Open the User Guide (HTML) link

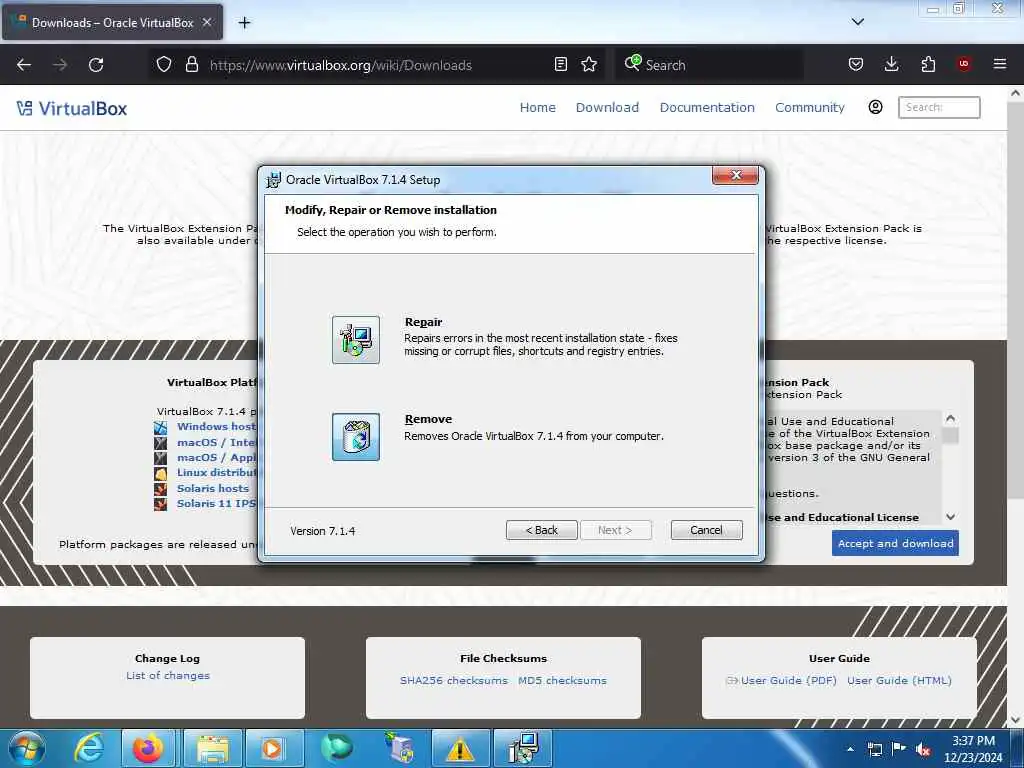[x=899, y=680]
